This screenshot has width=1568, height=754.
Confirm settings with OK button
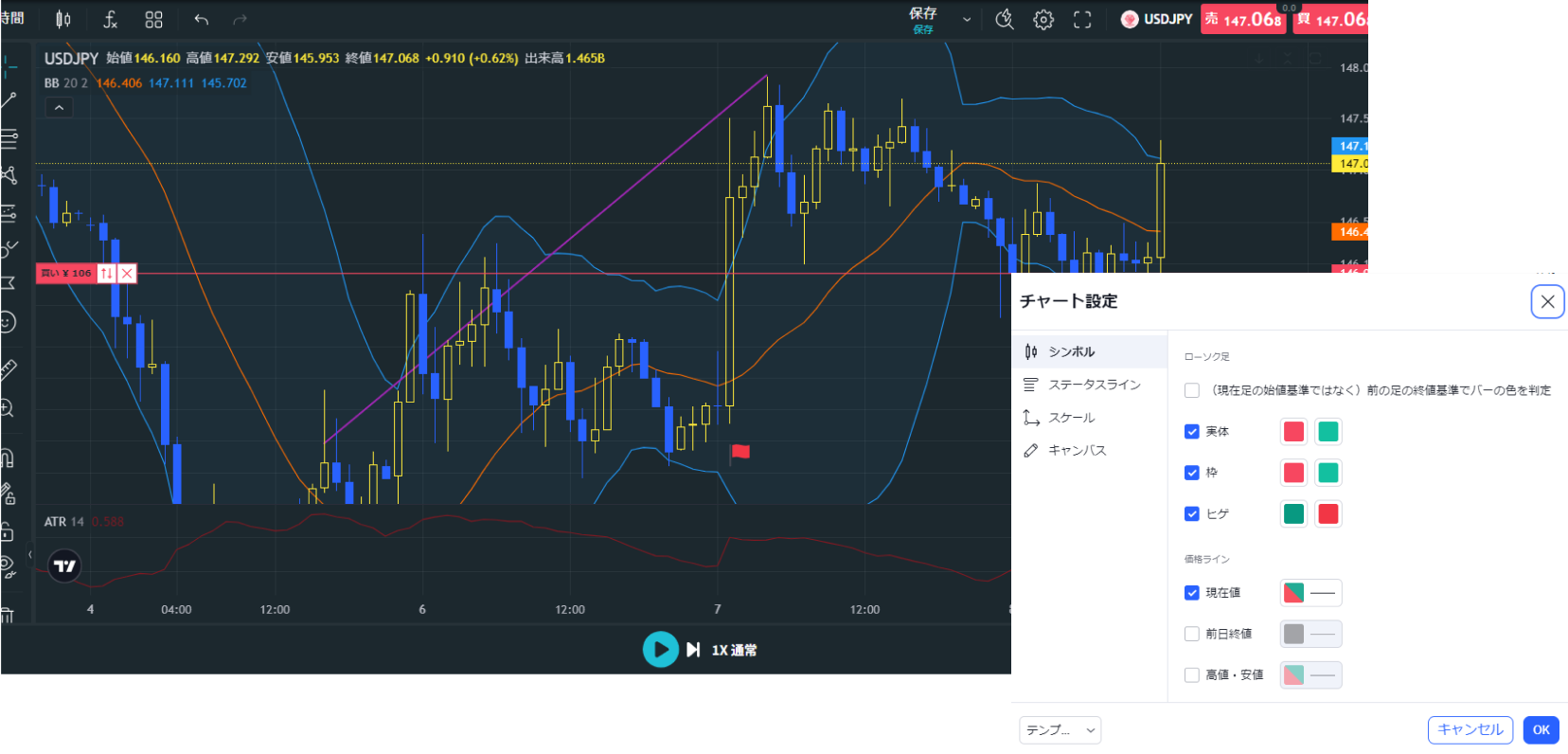tap(1541, 729)
